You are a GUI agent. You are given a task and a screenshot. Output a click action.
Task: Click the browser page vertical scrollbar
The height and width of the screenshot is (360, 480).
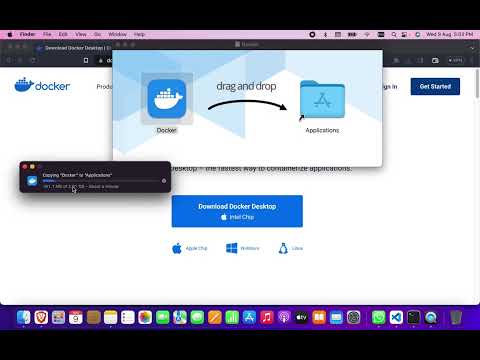pos(477,83)
